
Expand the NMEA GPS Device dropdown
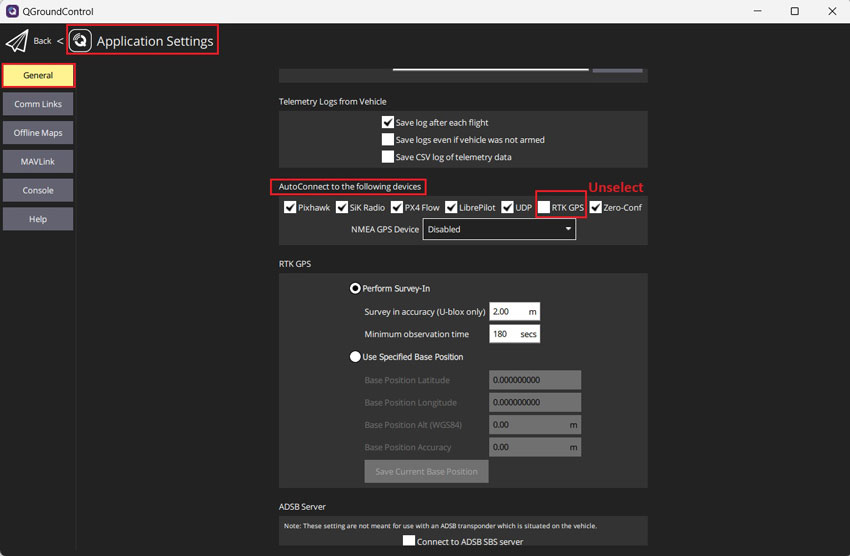[500, 229]
